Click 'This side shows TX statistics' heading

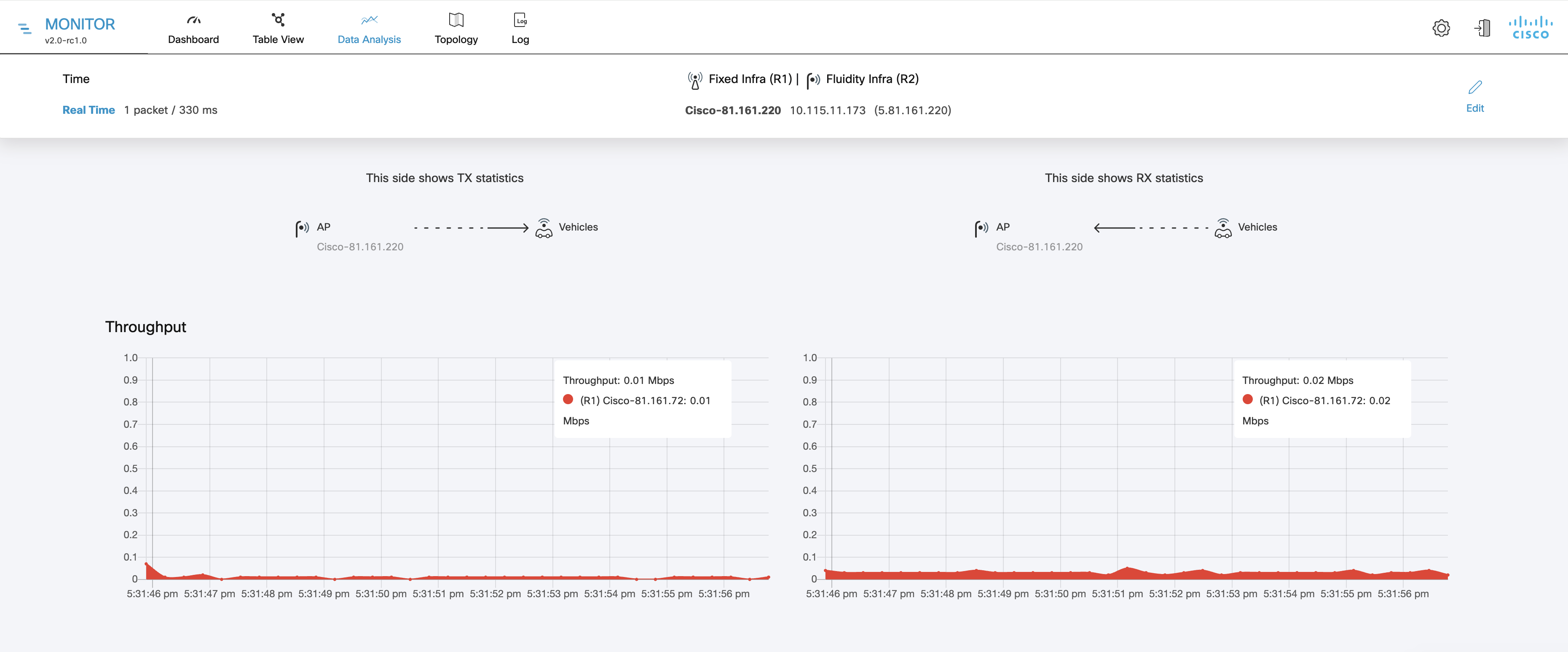[x=444, y=178]
